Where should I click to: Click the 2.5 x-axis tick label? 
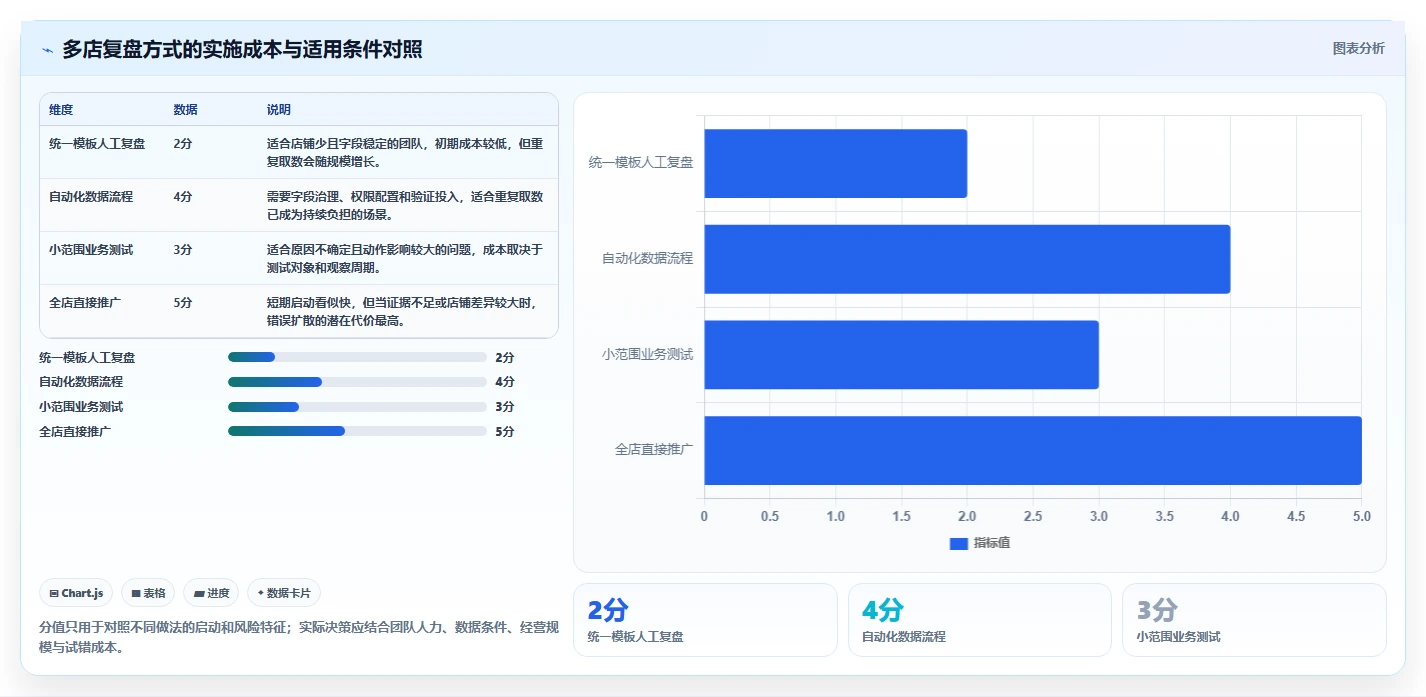[1033, 517]
